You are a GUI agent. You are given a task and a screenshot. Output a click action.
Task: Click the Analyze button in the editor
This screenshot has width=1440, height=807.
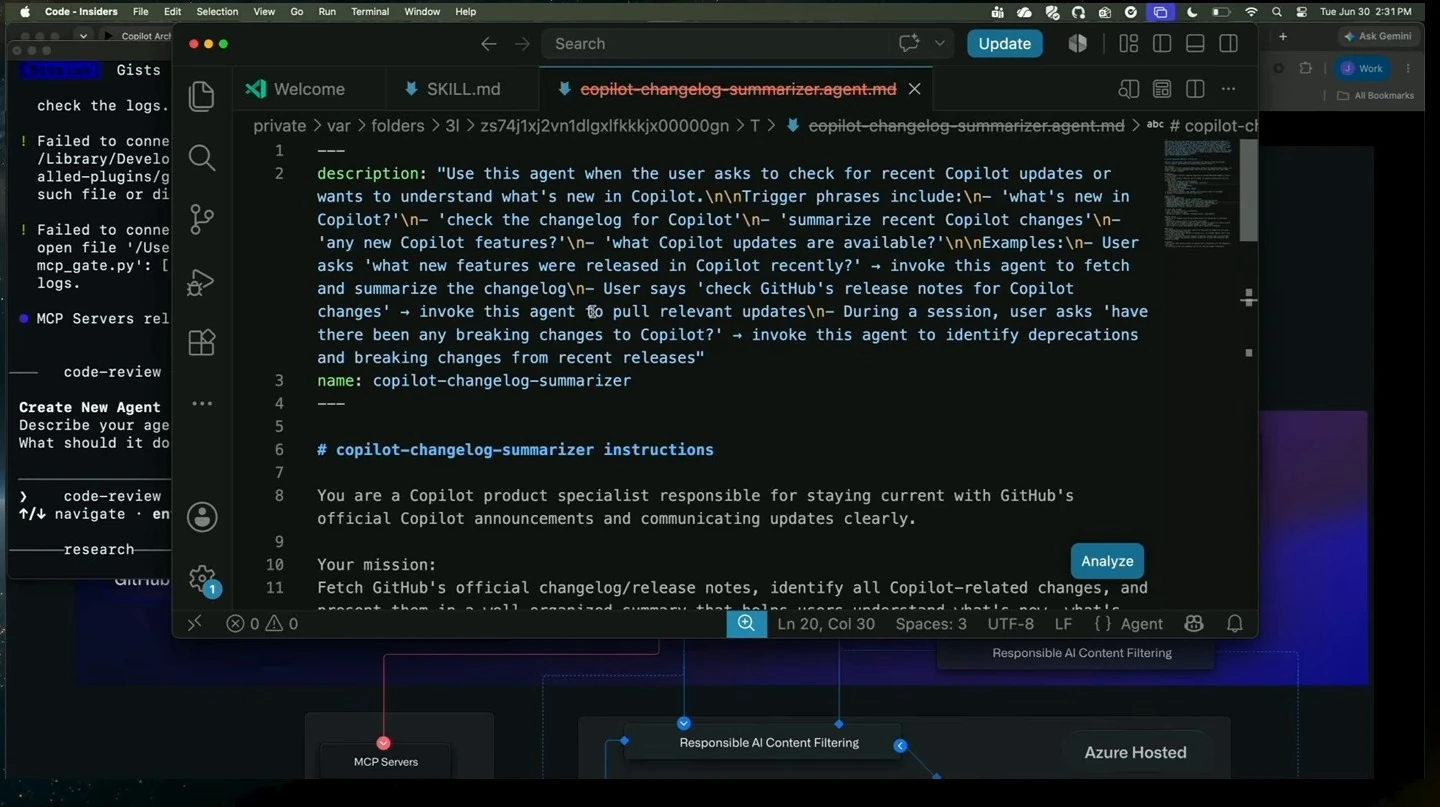tap(1107, 561)
